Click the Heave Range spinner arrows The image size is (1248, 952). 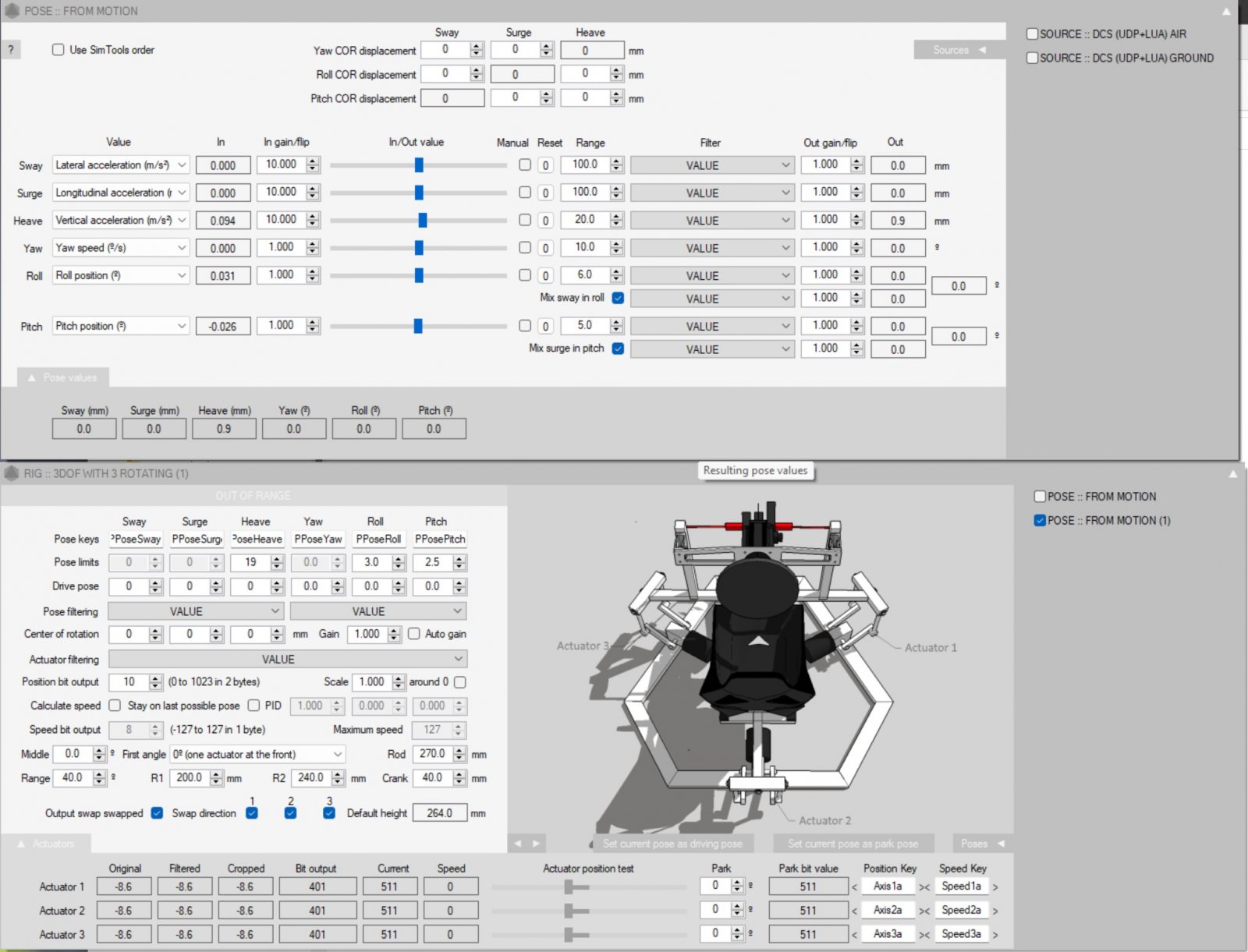pyautogui.click(x=616, y=220)
